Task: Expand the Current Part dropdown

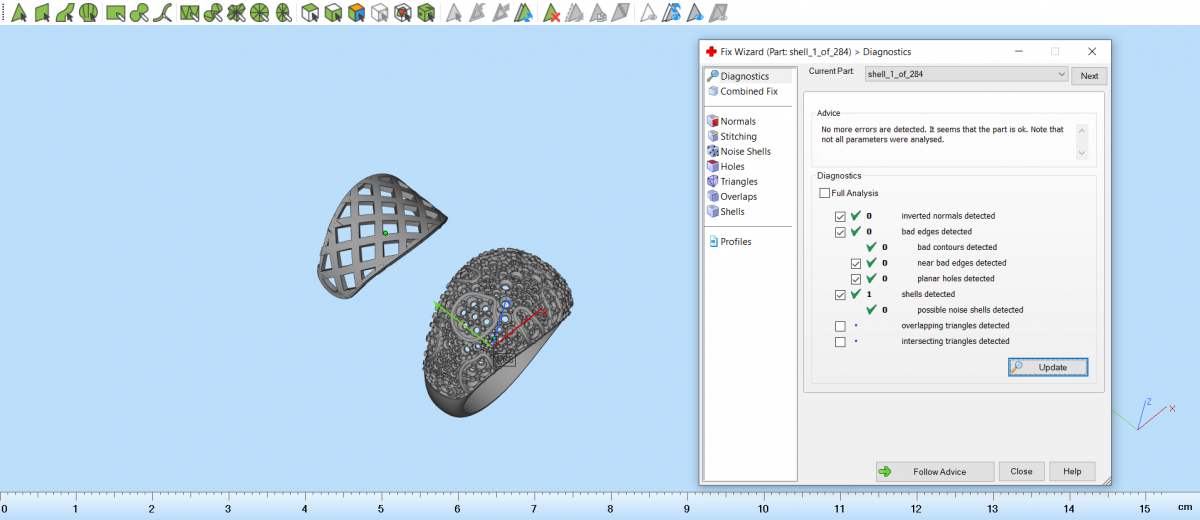Action: [x=1061, y=75]
